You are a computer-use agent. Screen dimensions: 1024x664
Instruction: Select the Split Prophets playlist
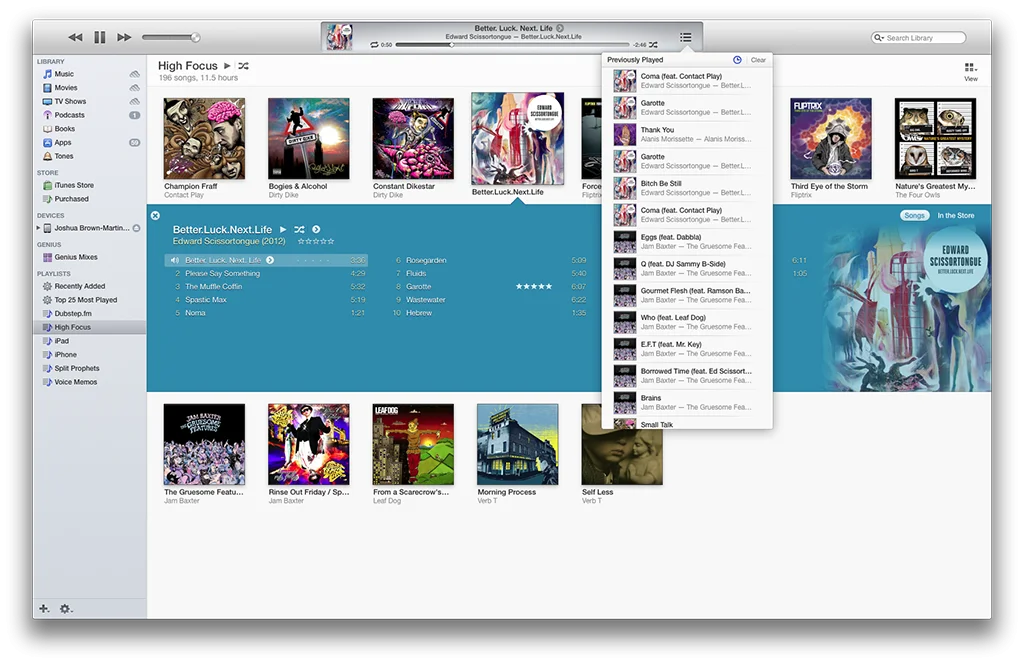76,368
